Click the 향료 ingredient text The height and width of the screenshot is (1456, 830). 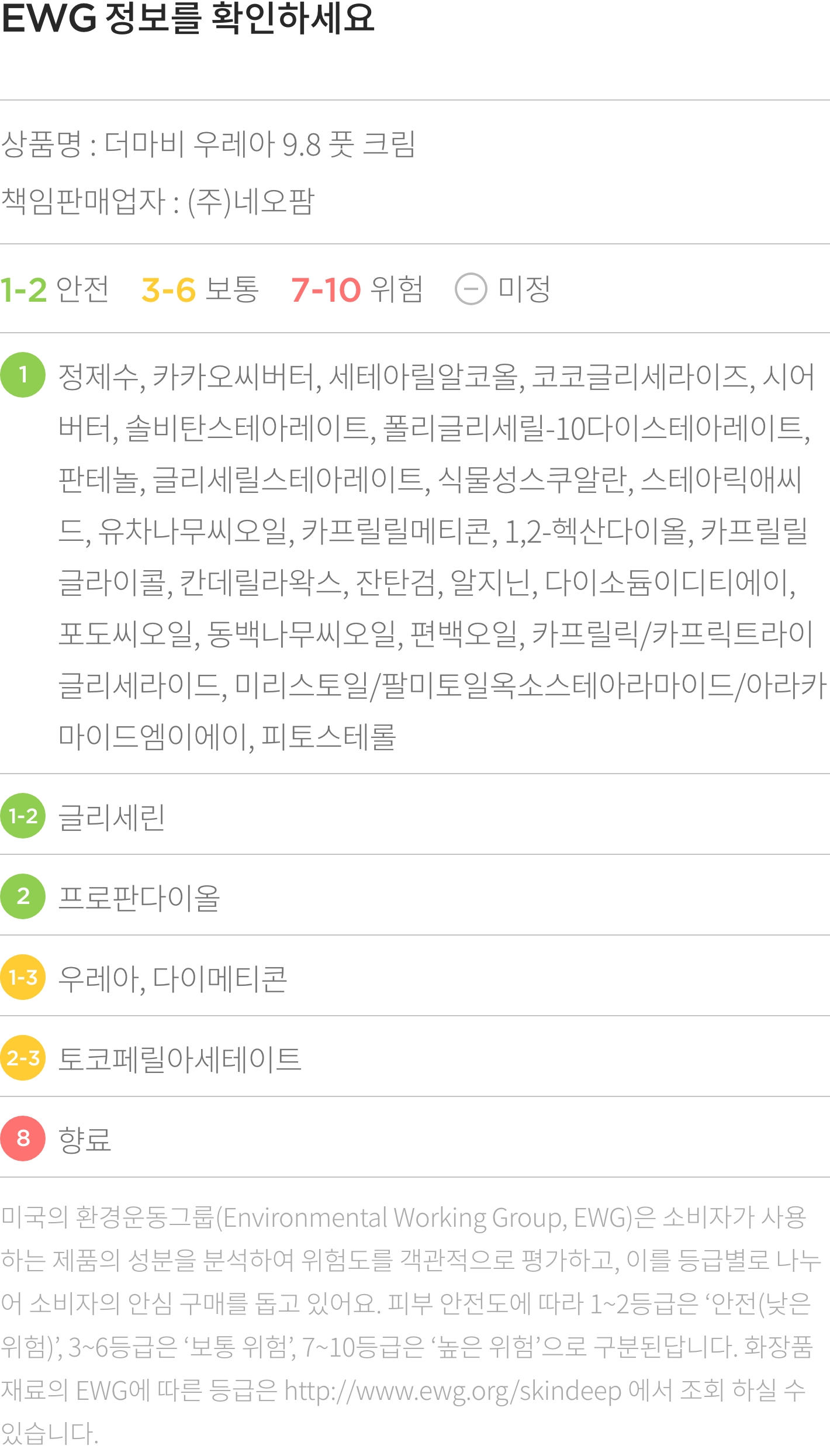(85, 1140)
